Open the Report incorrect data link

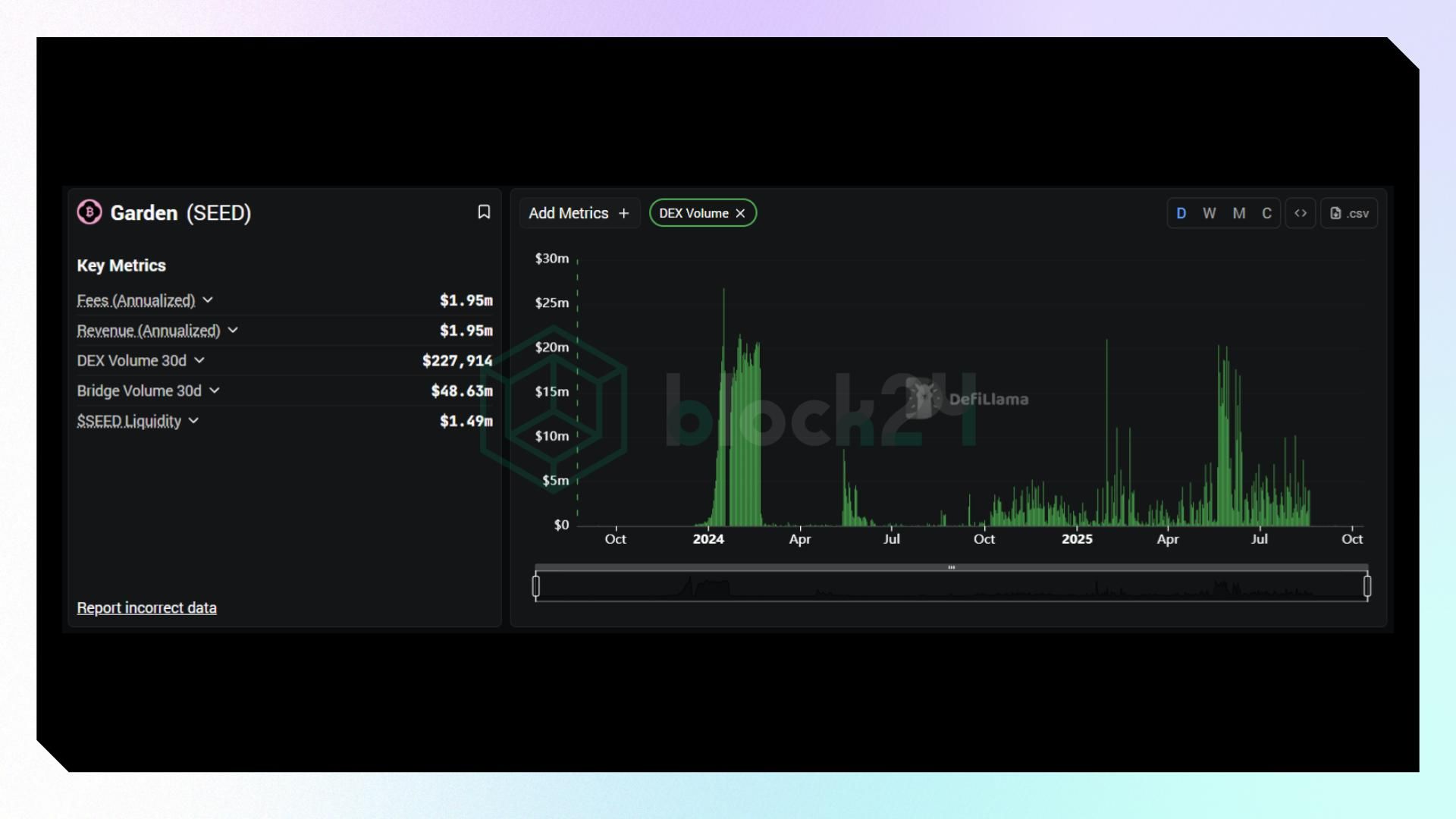[146, 608]
